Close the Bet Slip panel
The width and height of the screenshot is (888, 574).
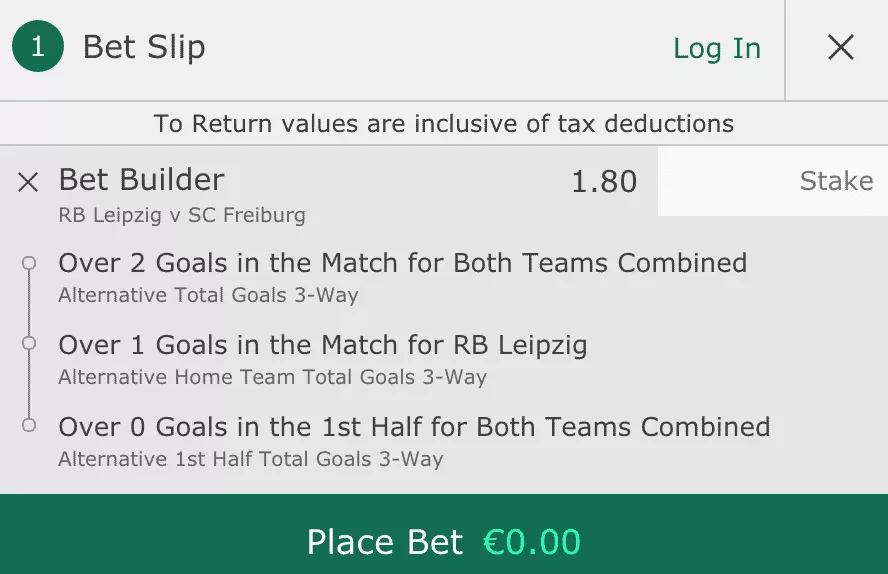coord(840,48)
